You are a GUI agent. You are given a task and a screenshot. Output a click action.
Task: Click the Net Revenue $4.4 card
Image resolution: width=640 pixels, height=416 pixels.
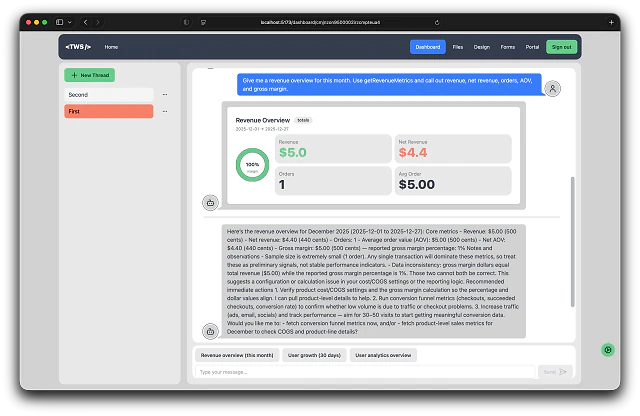pyautogui.click(x=453, y=149)
